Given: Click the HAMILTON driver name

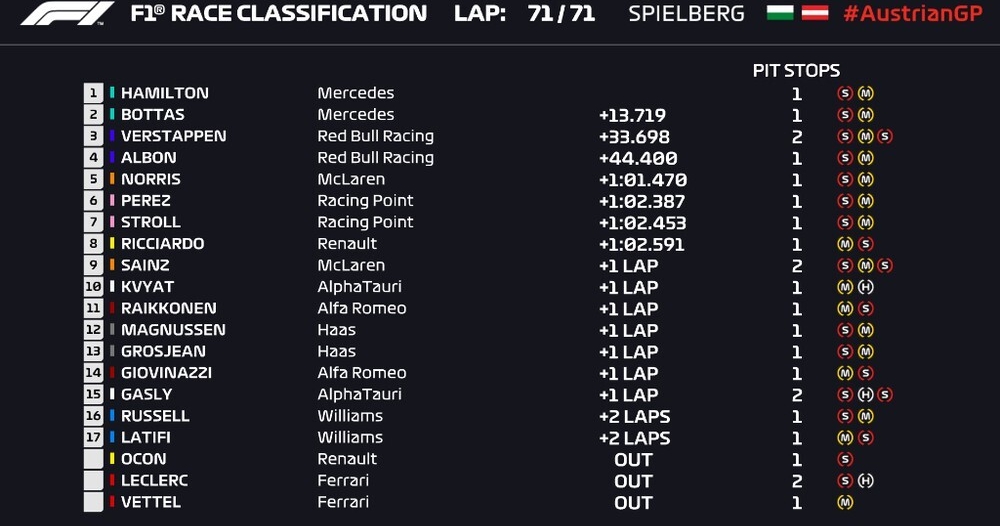Looking at the screenshot, I should point(165,93).
